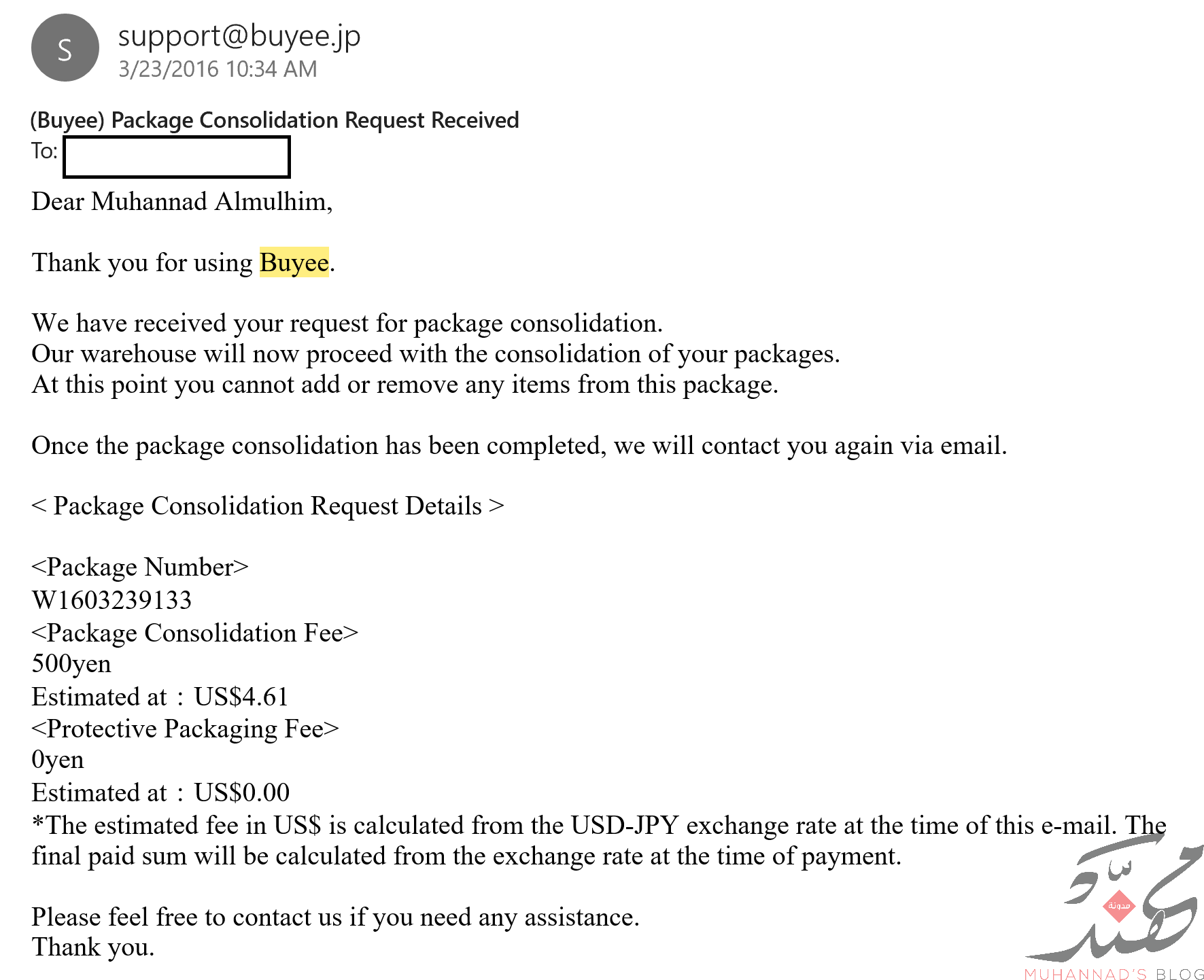
Task: Click the Protective Packaging Fee label
Action: point(185,729)
